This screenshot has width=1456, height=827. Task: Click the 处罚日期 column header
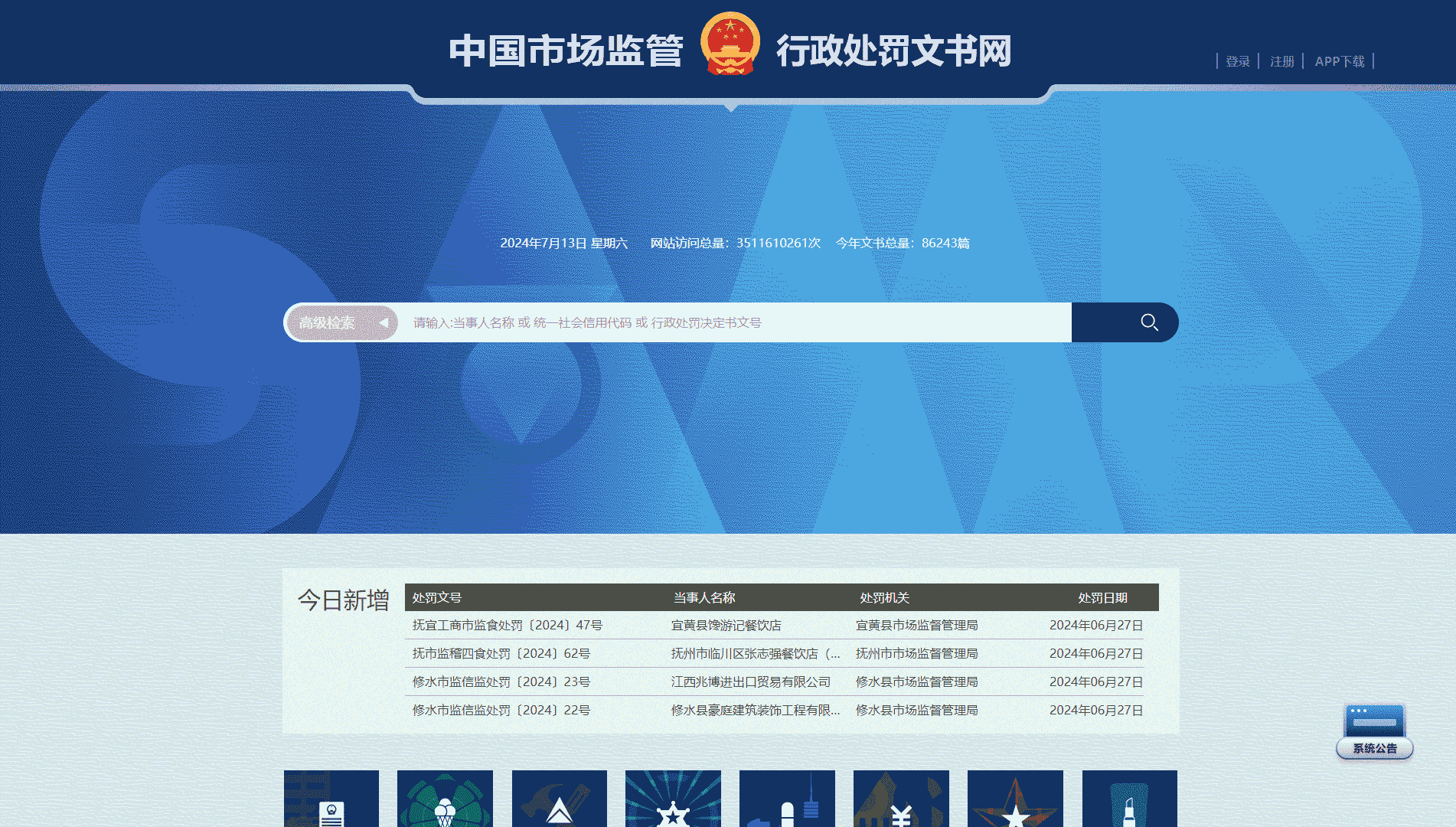point(1103,598)
